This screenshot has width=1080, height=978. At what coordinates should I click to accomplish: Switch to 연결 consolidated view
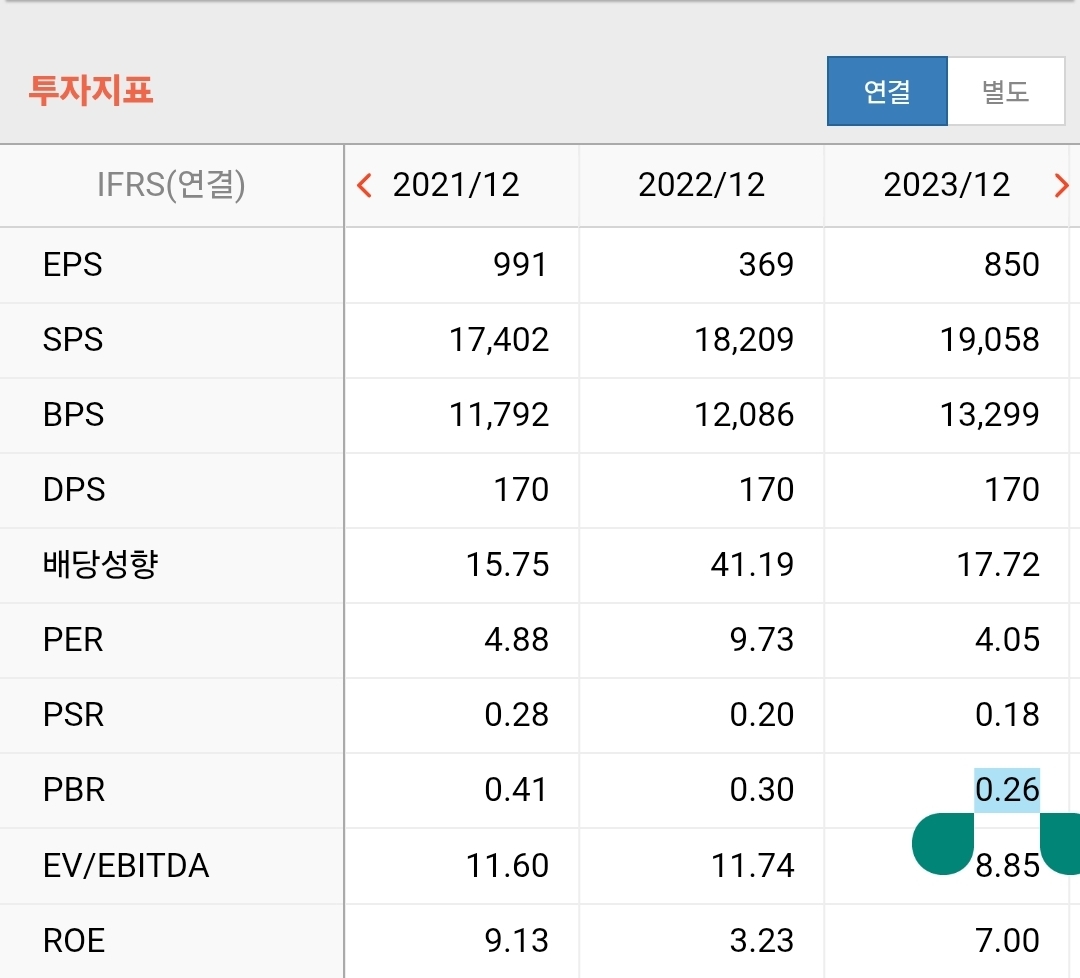coord(887,92)
